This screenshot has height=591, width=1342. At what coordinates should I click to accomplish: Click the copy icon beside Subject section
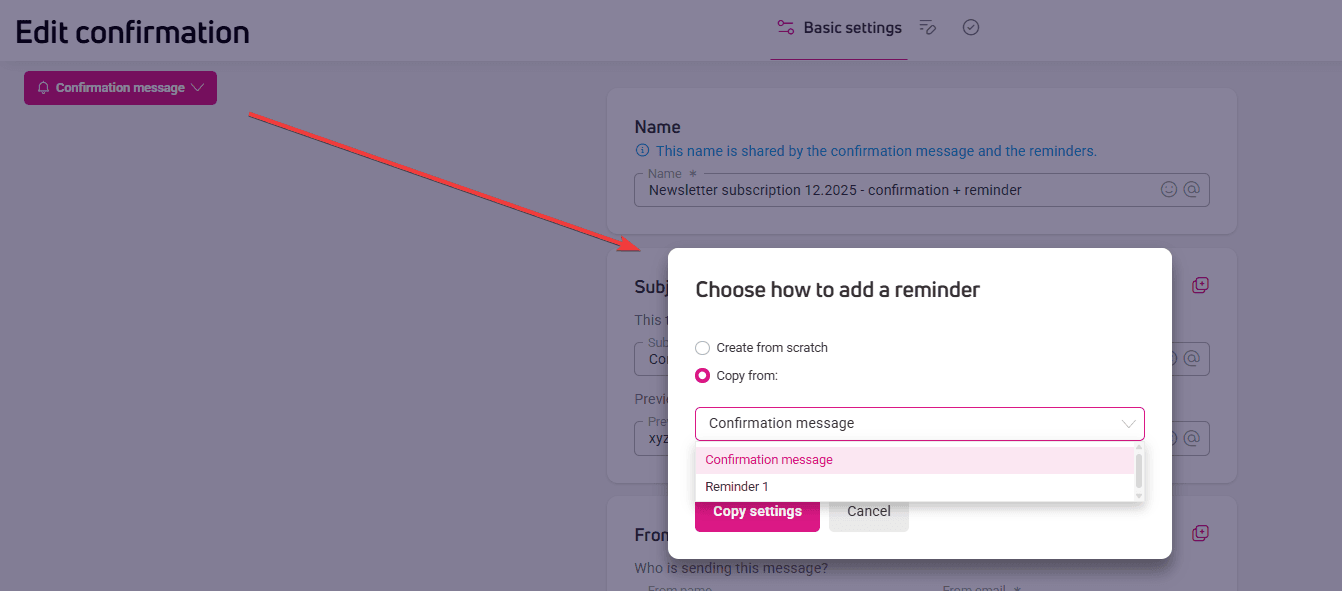(1200, 285)
